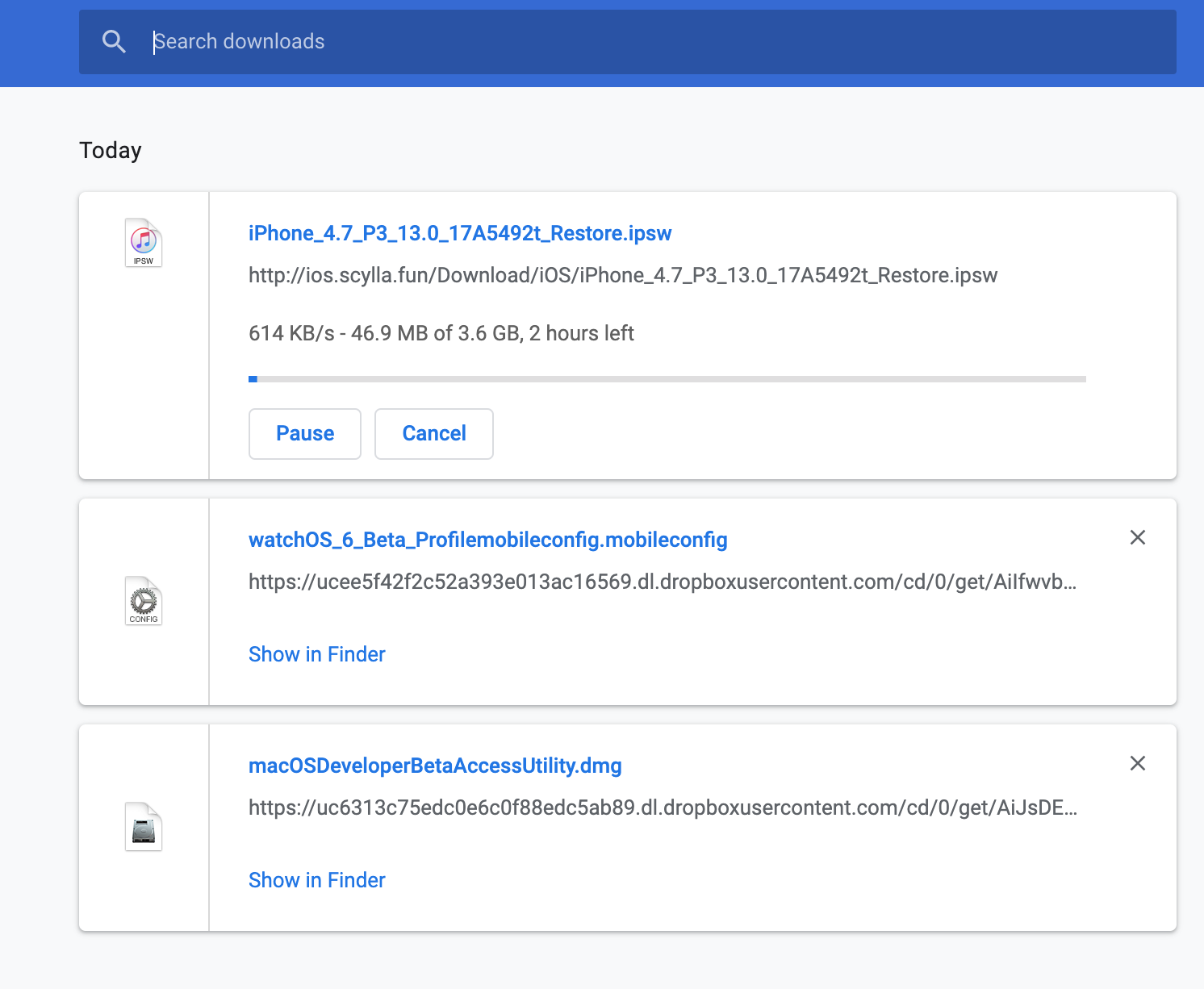The height and width of the screenshot is (989, 1204).
Task: Show macOS utility dmg in Finder
Action: (317, 880)
